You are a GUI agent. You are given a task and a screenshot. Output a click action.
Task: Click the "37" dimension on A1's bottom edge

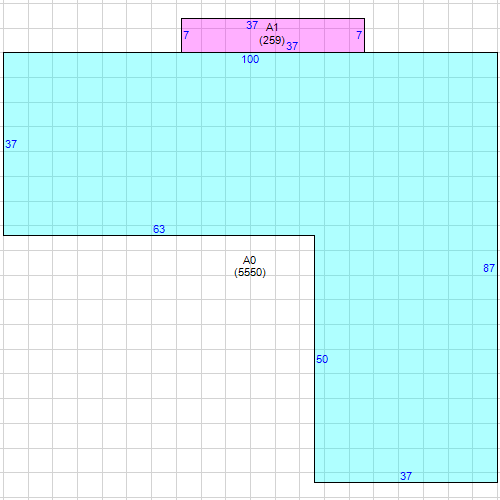coord(292,46)
